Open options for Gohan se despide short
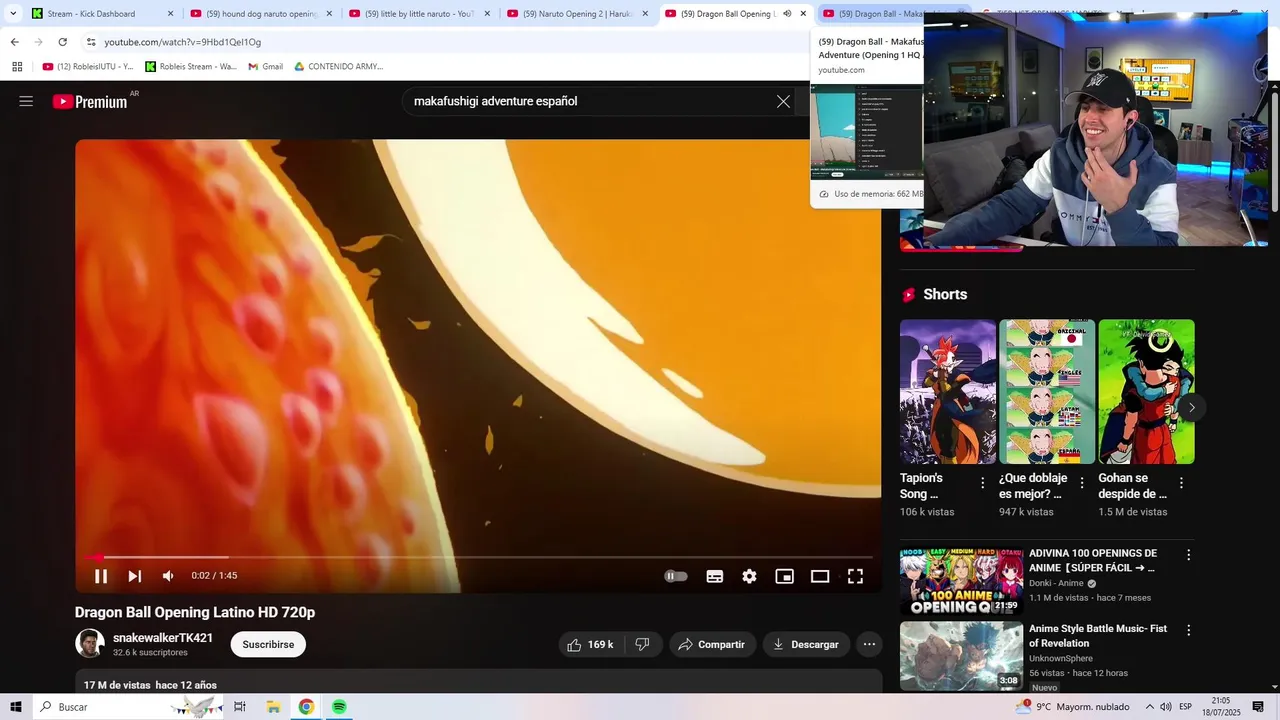Viewport: 1280px width, 720px height. [1181, 483]
